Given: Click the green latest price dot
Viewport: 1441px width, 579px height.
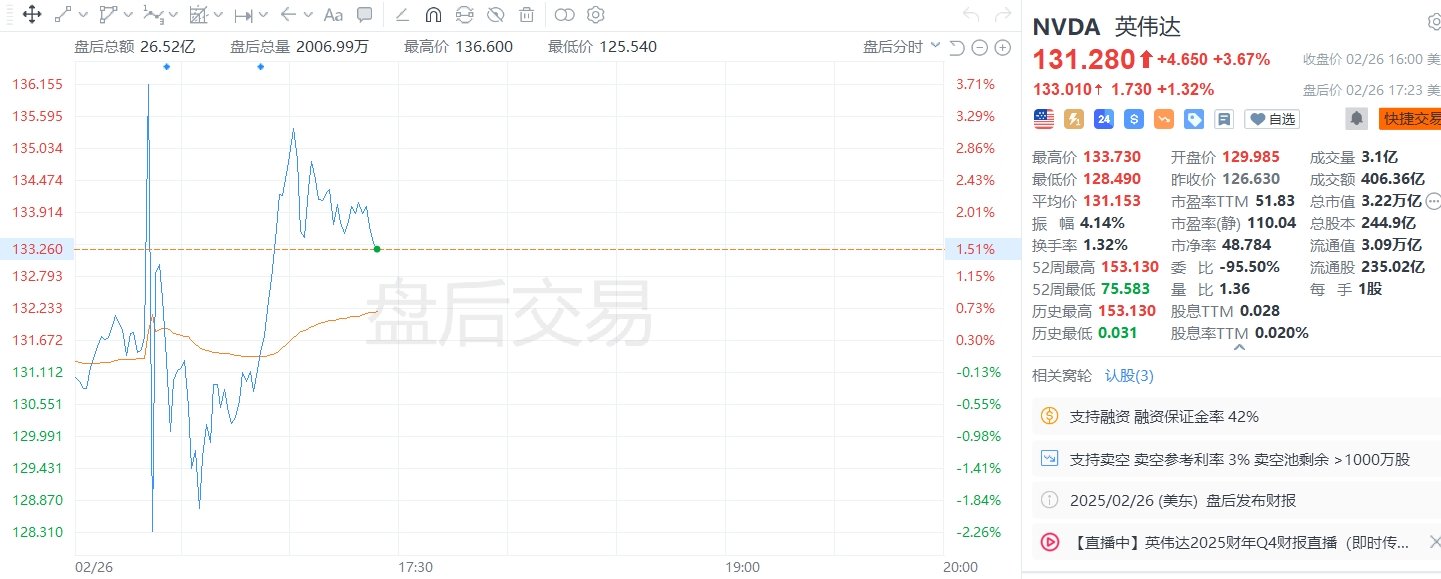Looking at the screenshot, I should click(376, 249).
